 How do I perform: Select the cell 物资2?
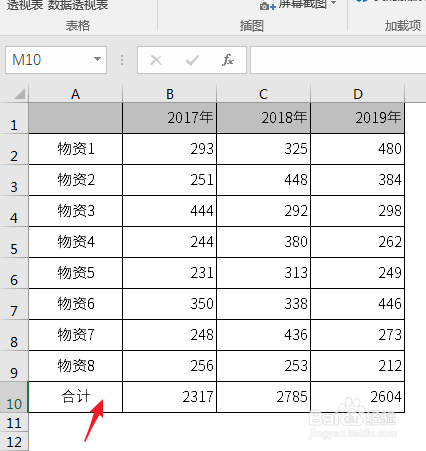76,180
